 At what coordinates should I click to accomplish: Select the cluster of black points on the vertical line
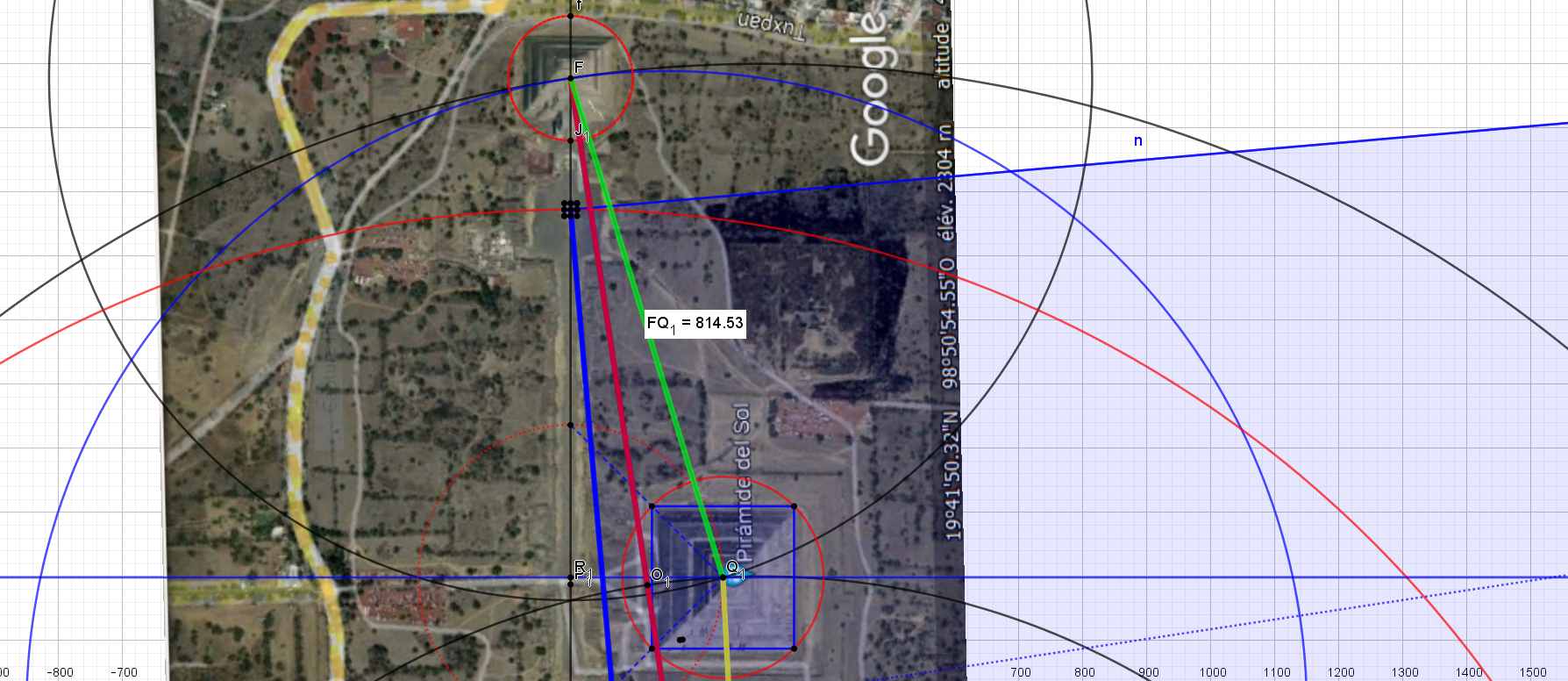[x=571, y=209]
